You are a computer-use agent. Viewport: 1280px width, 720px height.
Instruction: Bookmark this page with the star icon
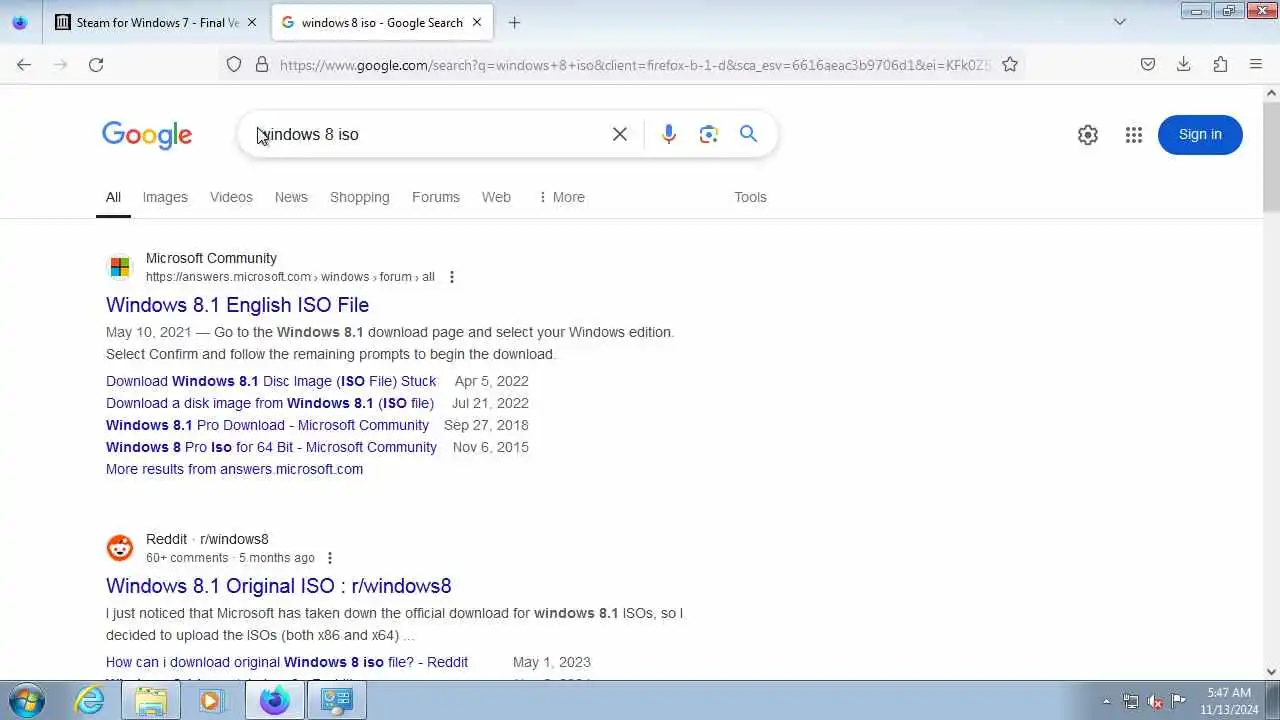coord(1010,65)
